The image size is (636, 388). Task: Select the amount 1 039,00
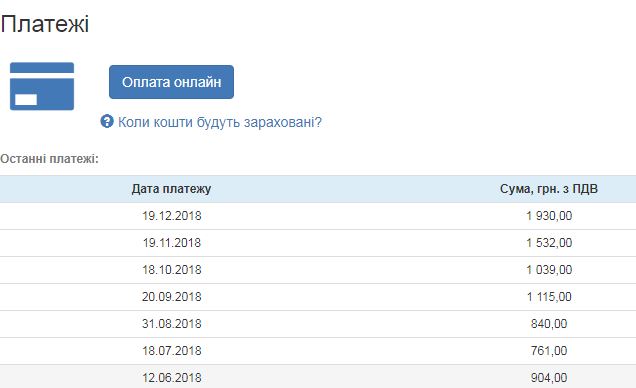(549, 270)
